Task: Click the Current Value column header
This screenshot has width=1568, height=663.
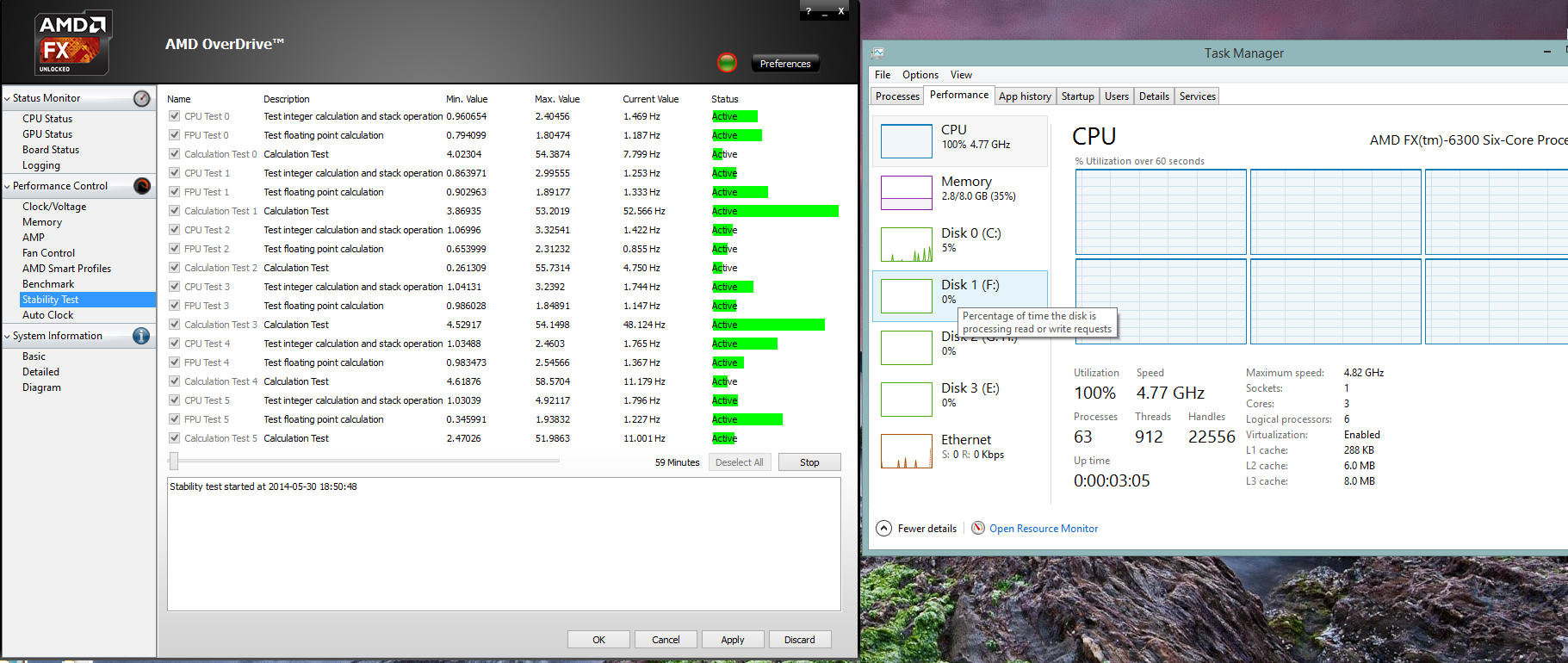Action: click(651, 99)
